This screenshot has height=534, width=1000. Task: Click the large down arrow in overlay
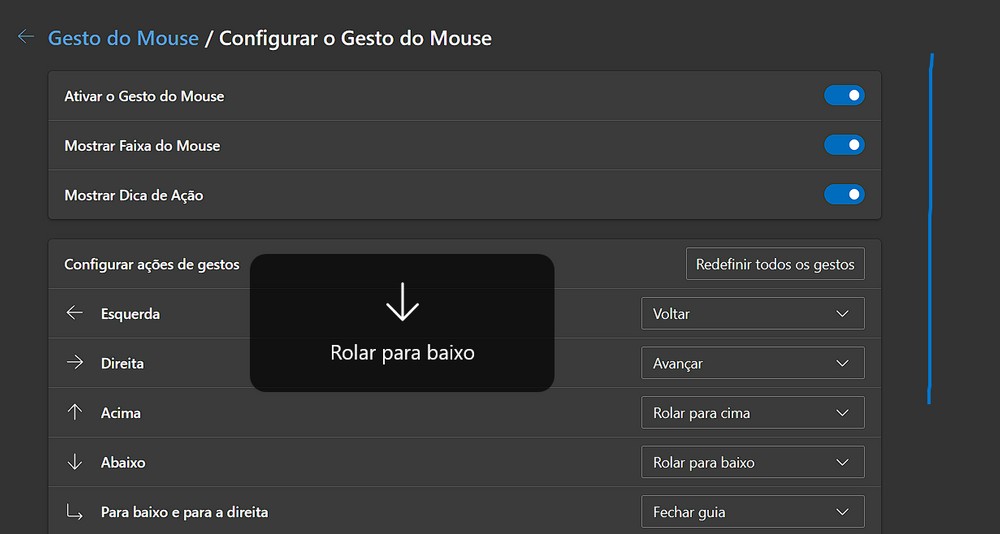coord(402,301)
